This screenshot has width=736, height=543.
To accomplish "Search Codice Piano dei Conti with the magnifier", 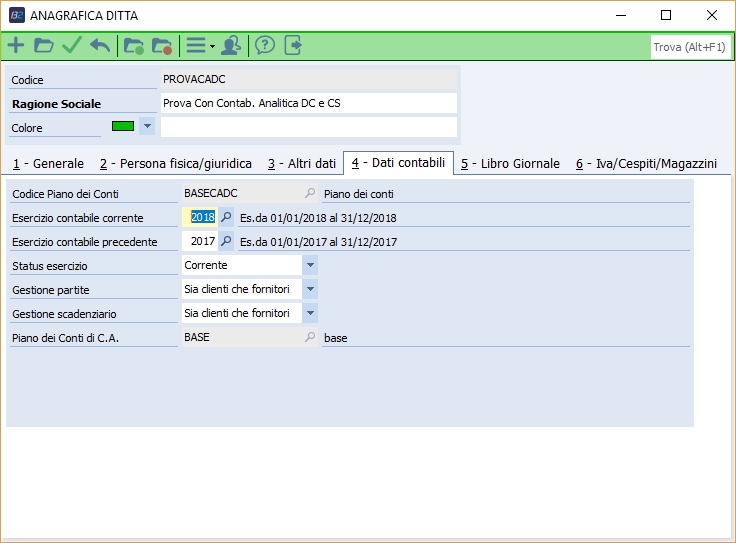I will (x=310, y=193).
